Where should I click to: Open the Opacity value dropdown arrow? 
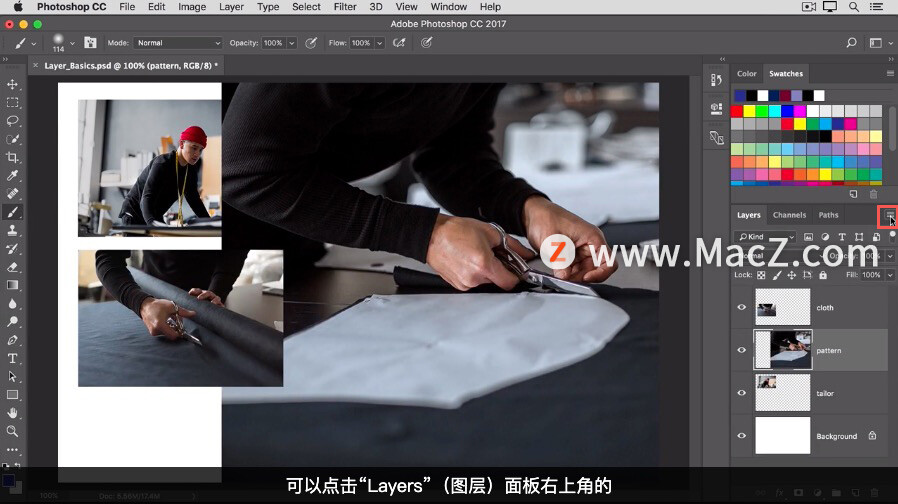click(292, 43)
